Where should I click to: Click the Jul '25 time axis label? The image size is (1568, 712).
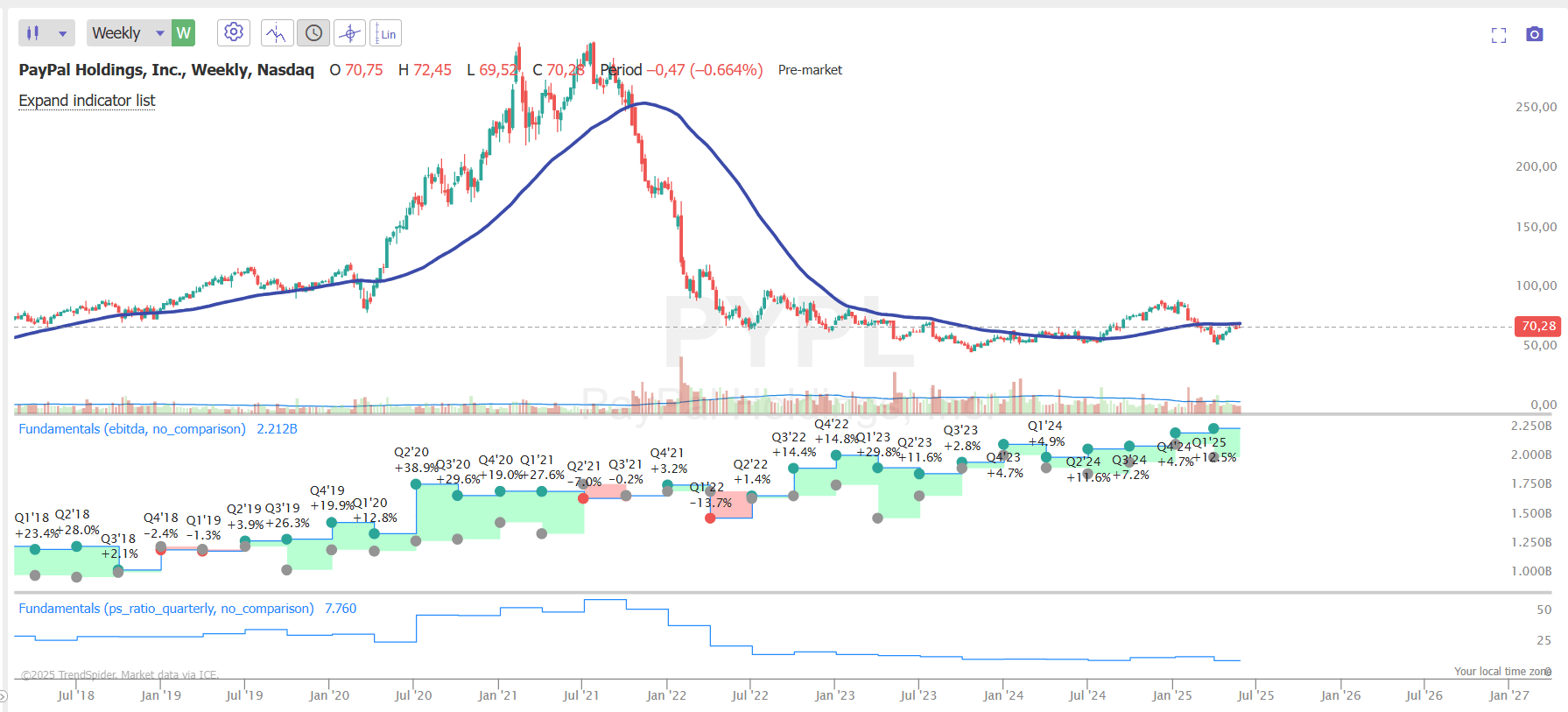pyautogui.click(x=1255, y=695)
